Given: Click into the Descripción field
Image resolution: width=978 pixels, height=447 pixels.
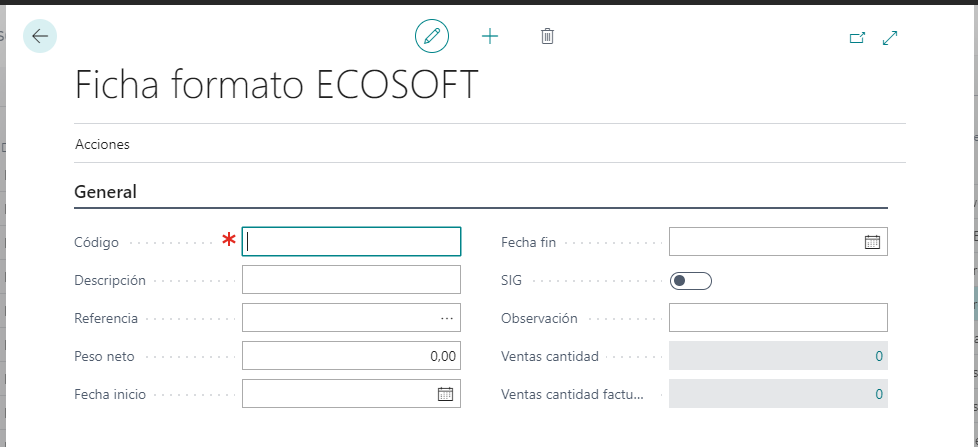Looking at the screenshot, I should point(351,279).
